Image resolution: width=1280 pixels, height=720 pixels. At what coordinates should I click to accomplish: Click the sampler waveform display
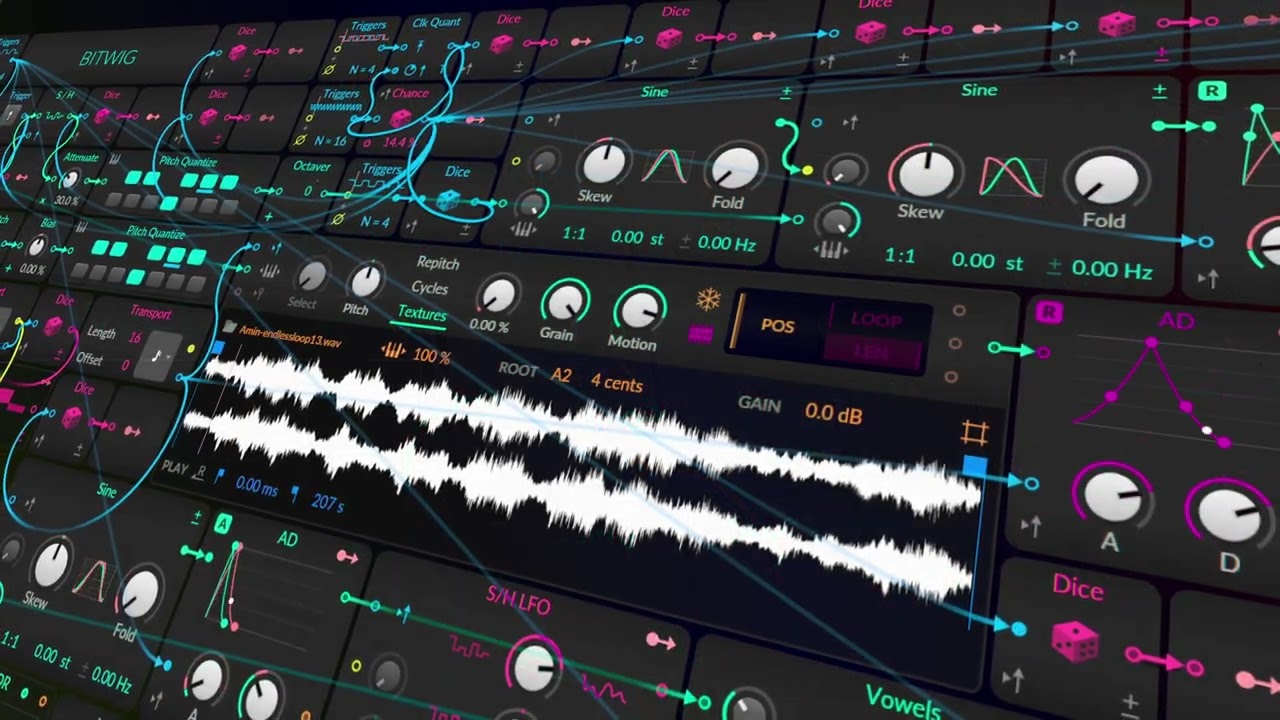tap(585, 470)
